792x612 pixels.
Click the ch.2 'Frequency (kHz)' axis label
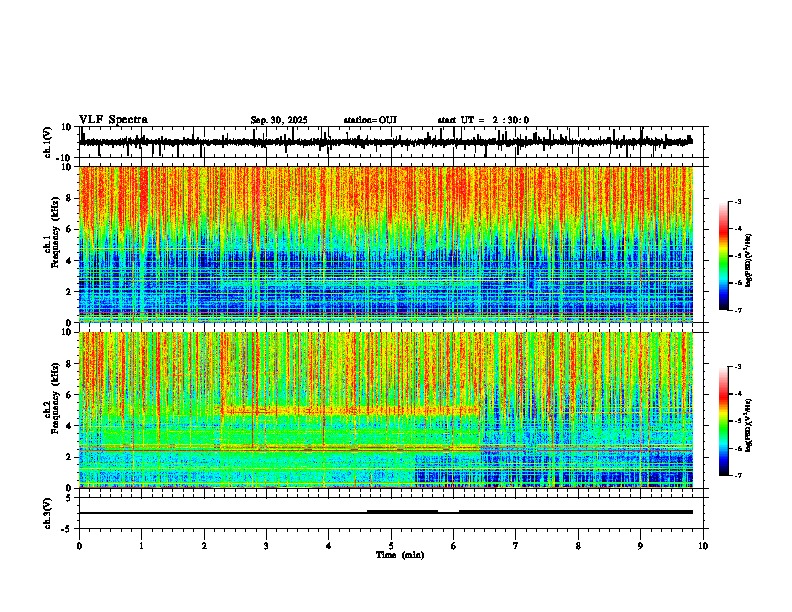click(x=56, y=398)
